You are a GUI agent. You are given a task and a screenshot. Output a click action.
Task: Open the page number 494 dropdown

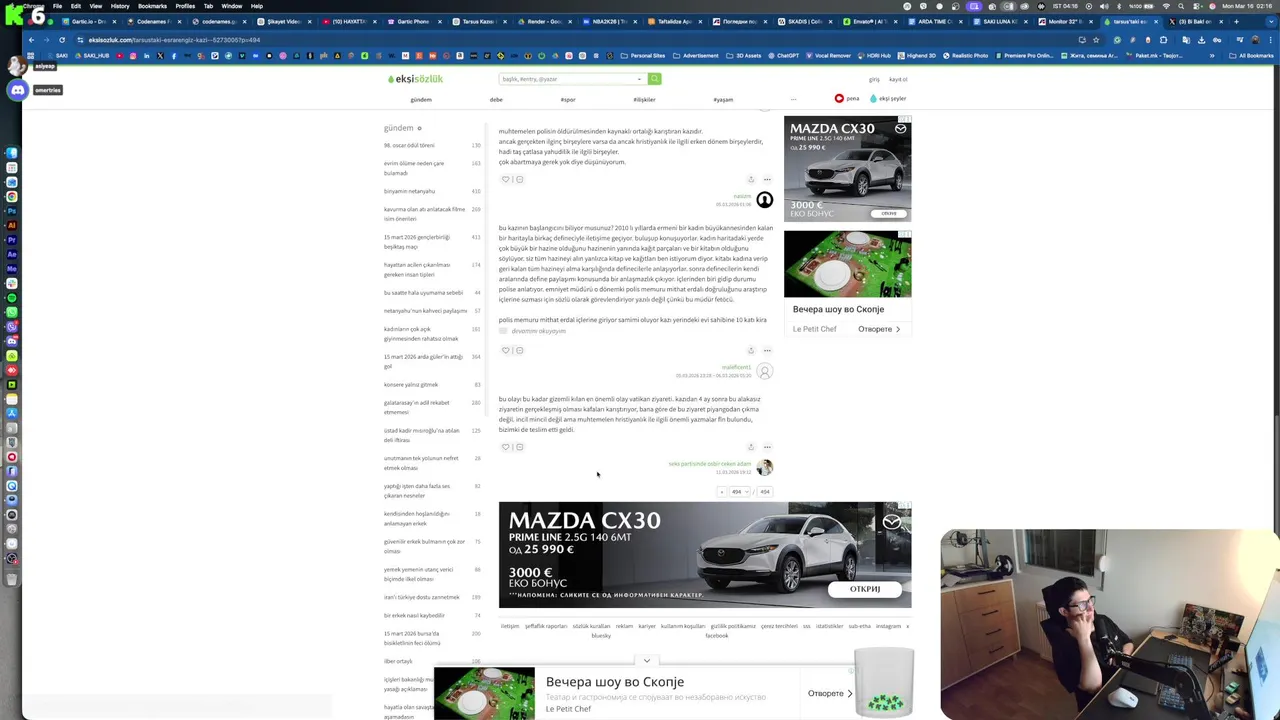pyautogui.click(x=739, y=492)
